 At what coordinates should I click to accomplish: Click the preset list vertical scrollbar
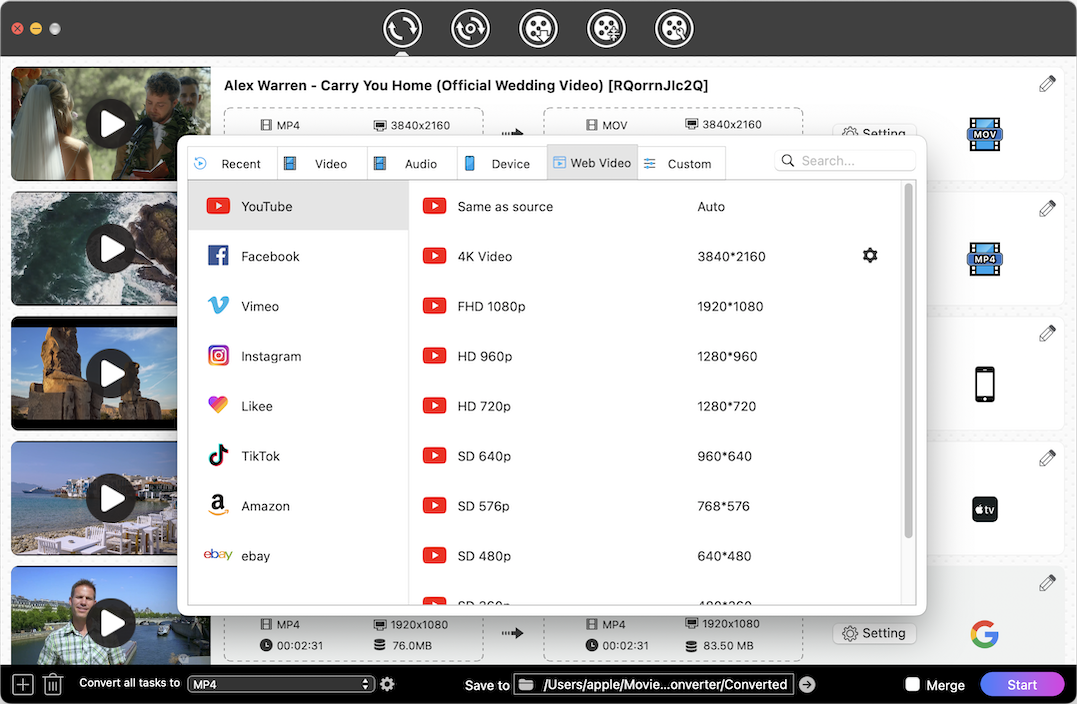(x=908, y=360)
